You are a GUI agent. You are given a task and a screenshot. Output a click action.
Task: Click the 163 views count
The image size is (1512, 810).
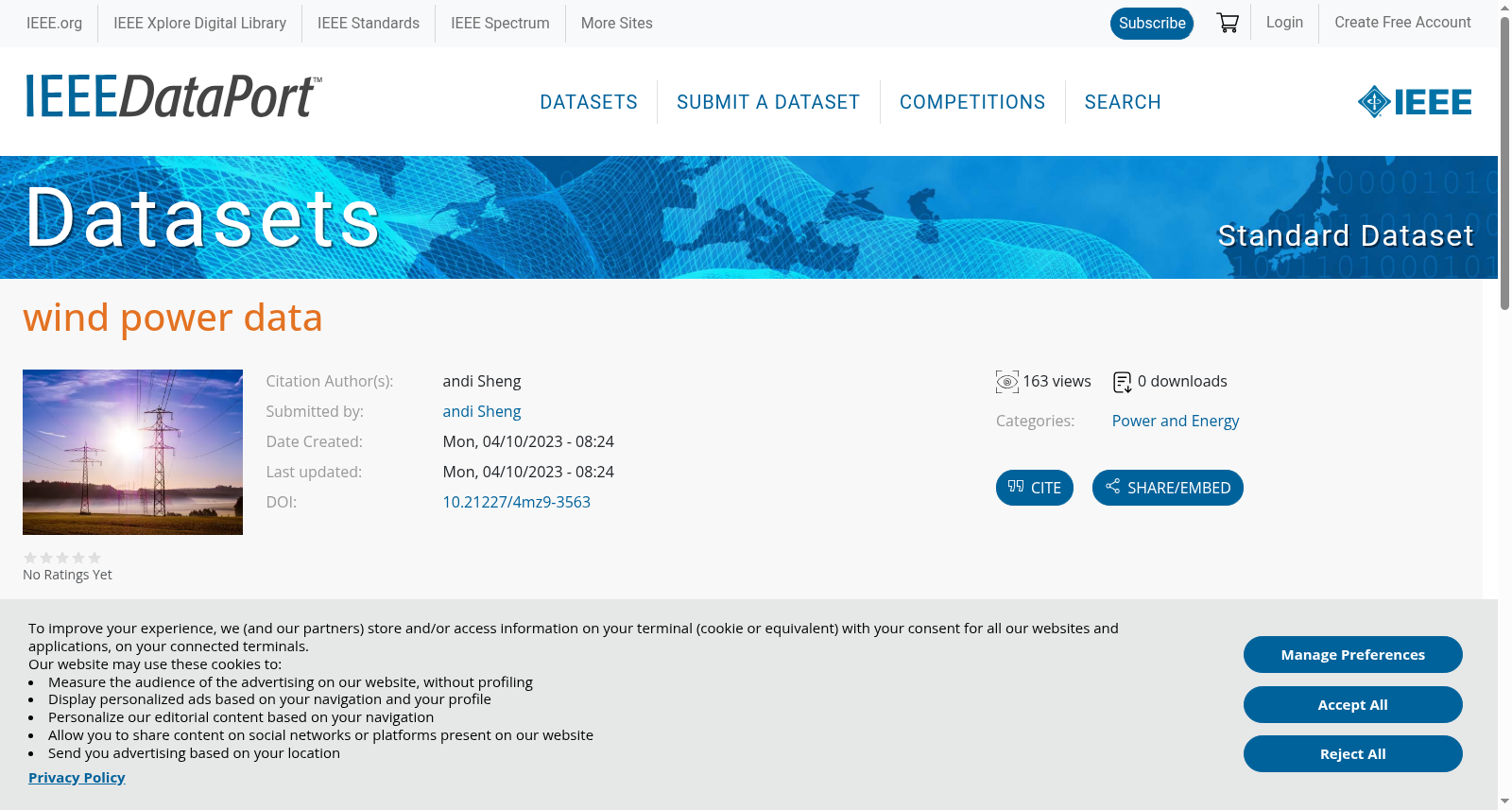(x=1057, y=381)
